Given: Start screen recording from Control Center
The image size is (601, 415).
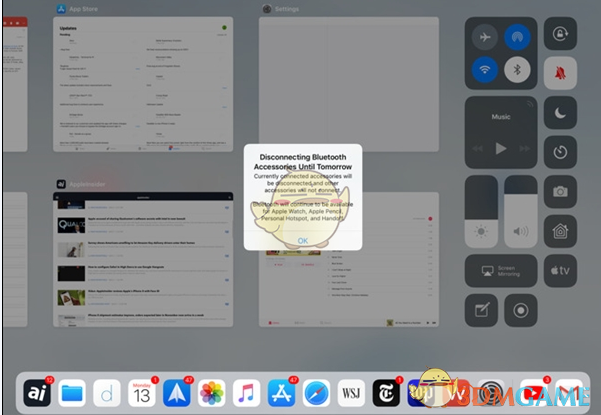Looking at the screenshot, I should (521, 310).
